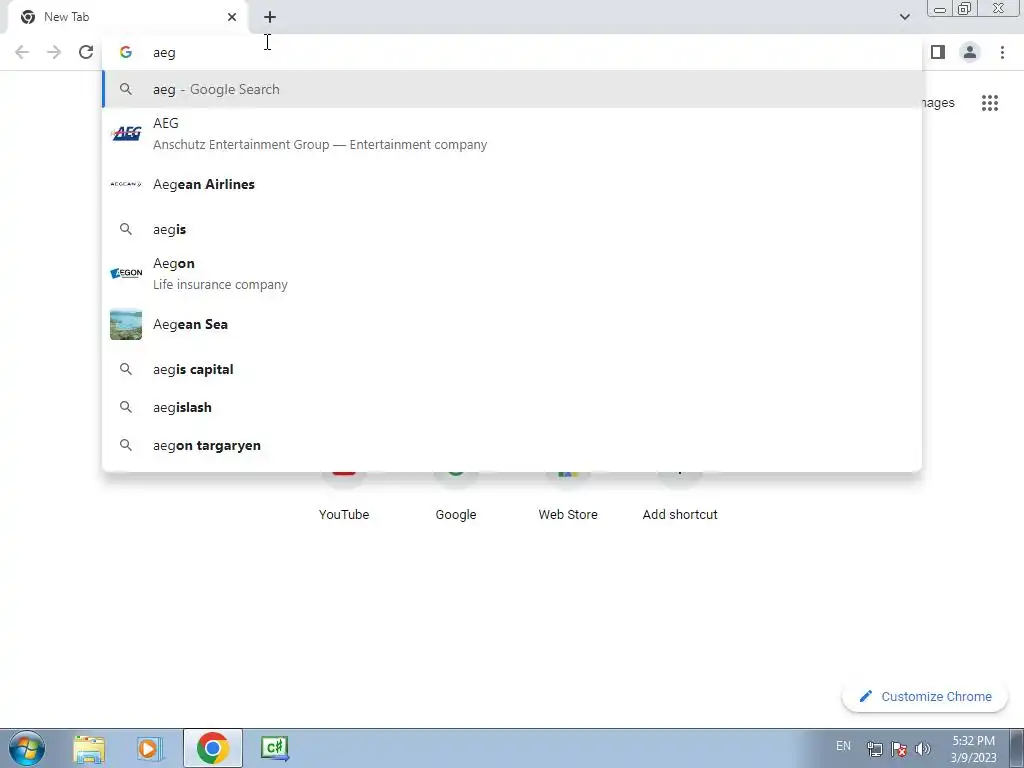Image resolution: width=1024 pixels, height=768 pixels.
Task: Click the Customize Chrome button
Action: [x=925, y=696]
